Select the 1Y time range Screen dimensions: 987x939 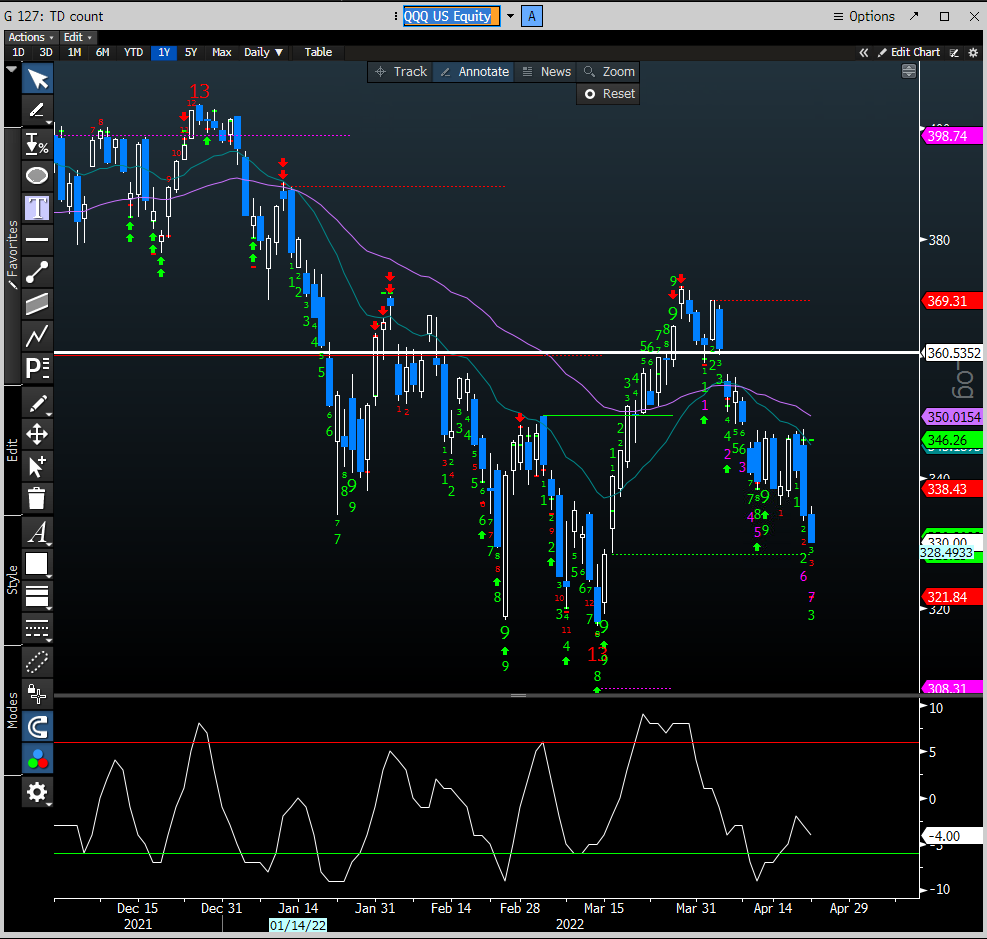(x=164, y=52)
